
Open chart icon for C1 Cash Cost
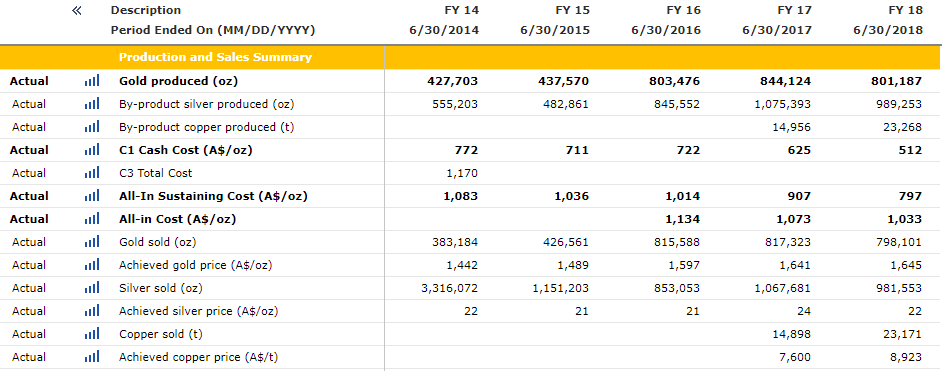[92, 150]
